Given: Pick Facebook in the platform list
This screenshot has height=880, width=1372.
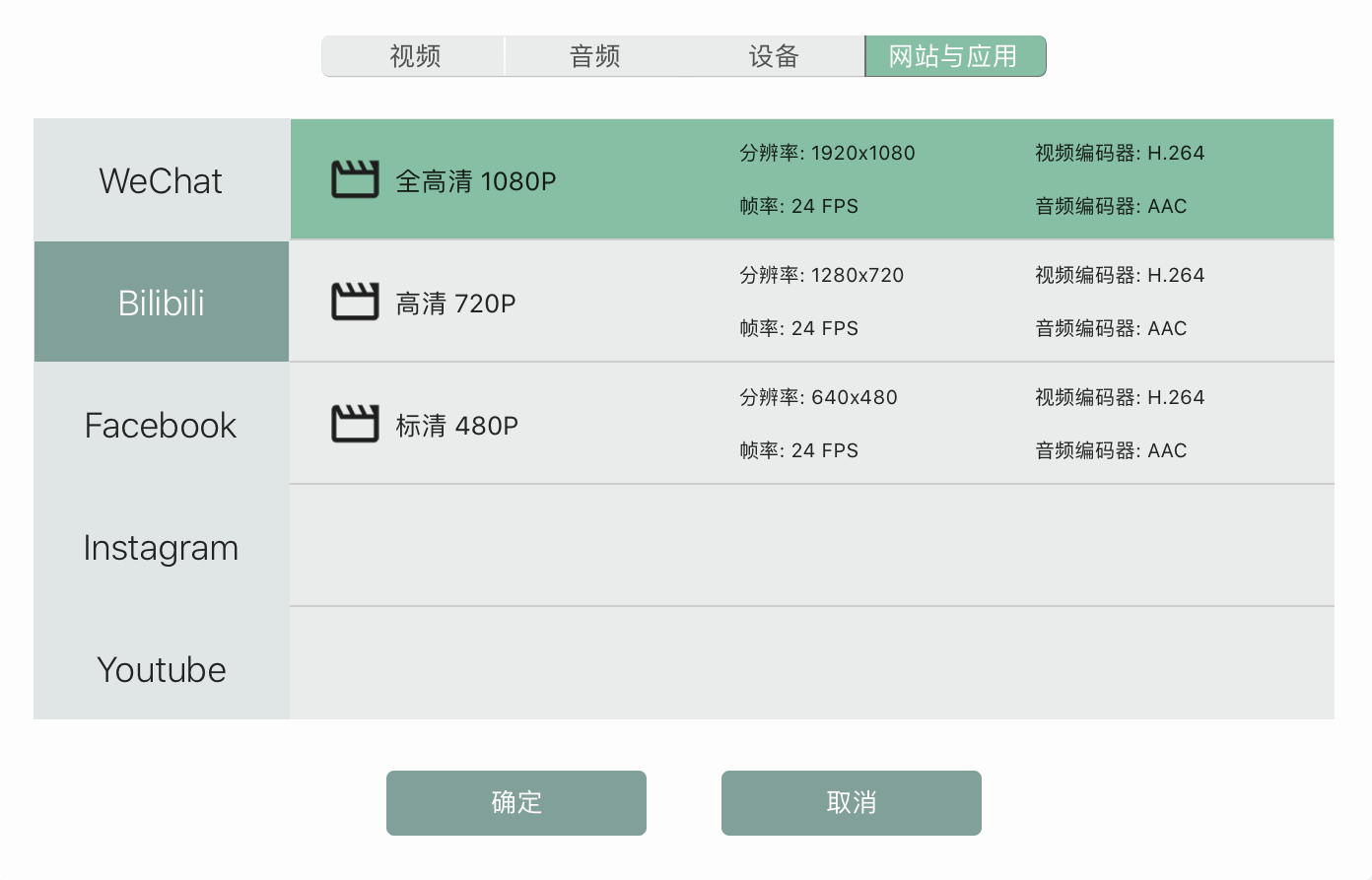Looking at the screenshot, I should click(x=161, y=425).
